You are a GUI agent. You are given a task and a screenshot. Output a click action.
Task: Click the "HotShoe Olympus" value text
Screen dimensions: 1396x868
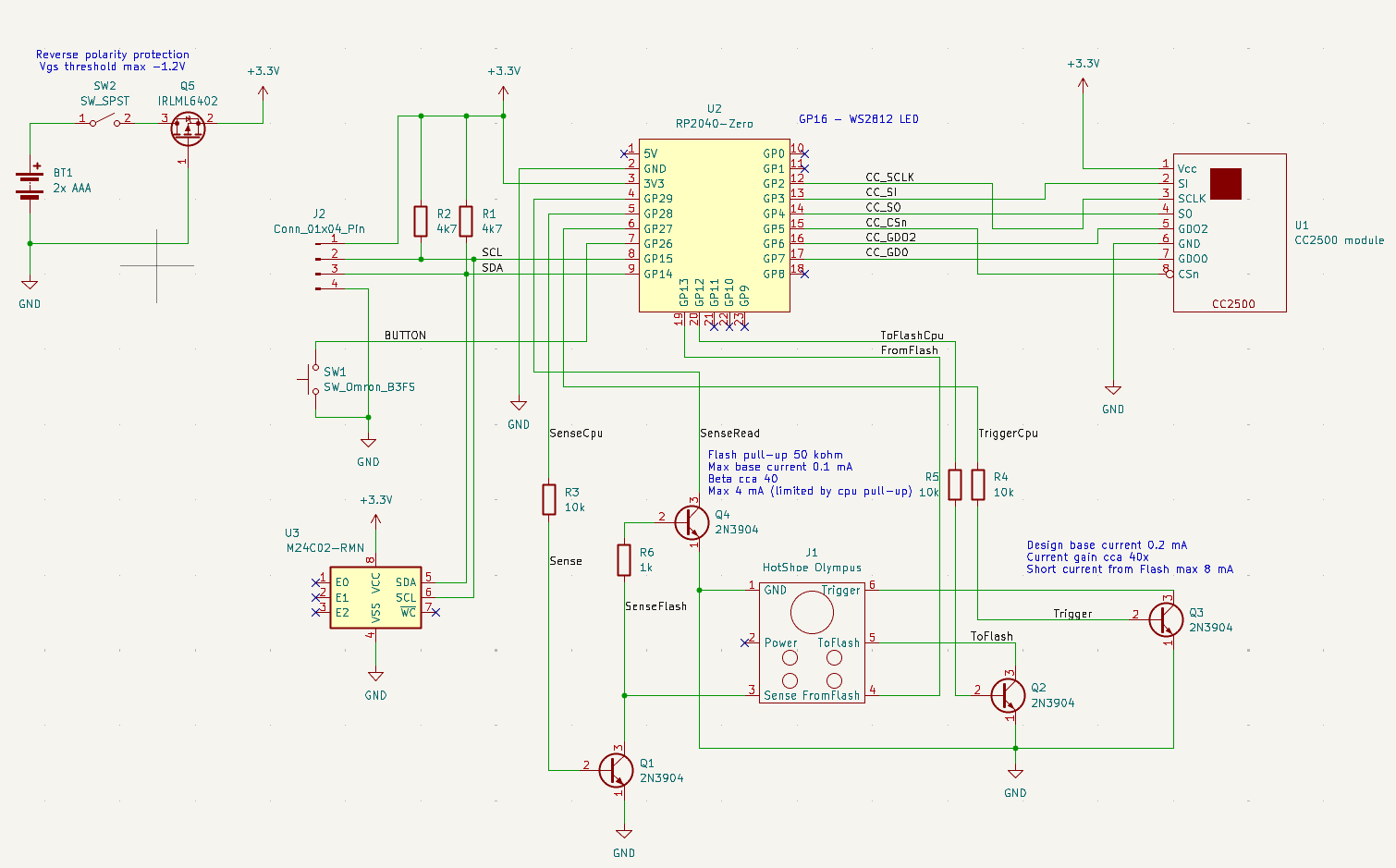812,568
